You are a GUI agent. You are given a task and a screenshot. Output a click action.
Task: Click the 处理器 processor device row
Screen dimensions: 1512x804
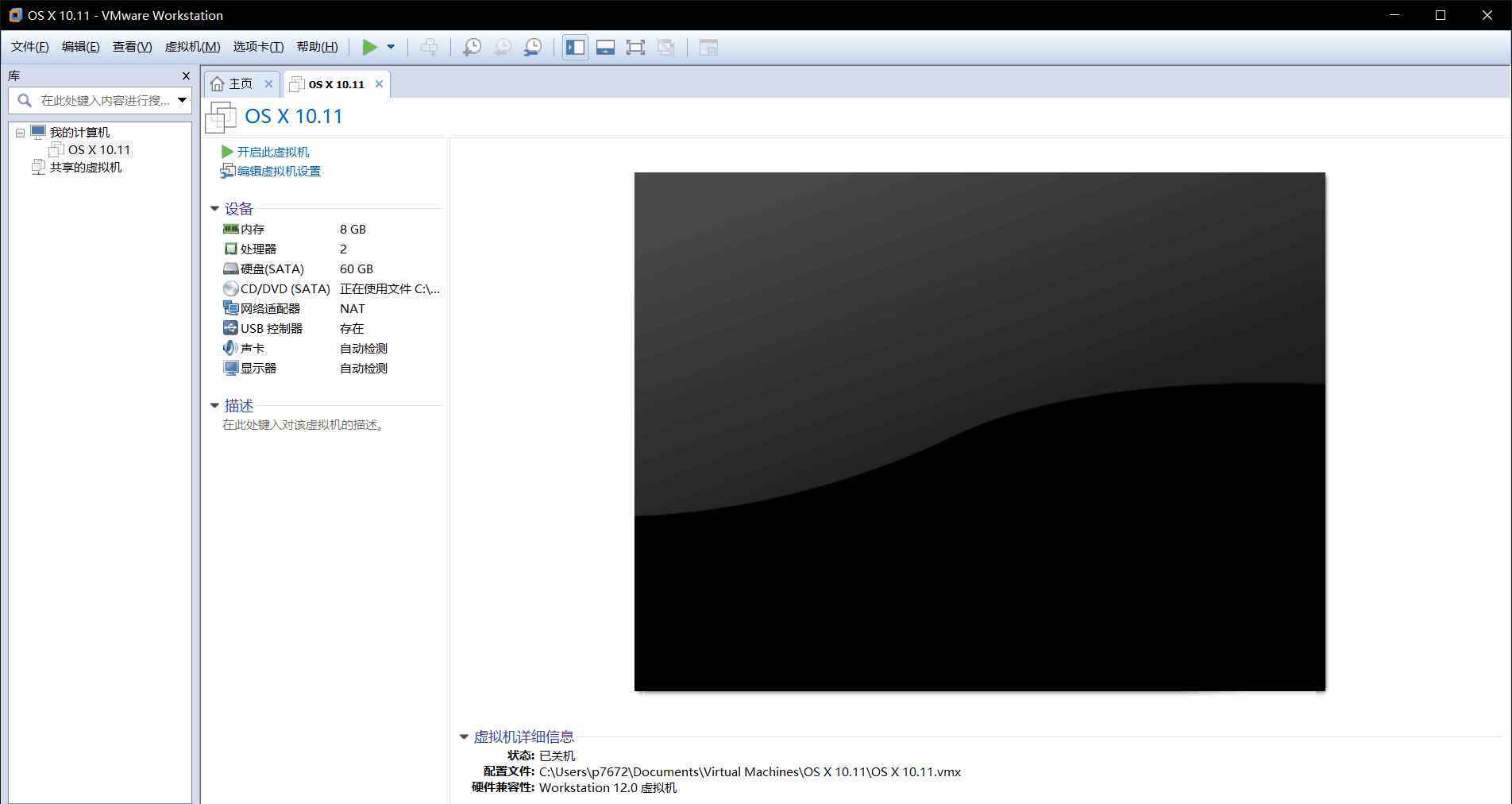(331, 249)
